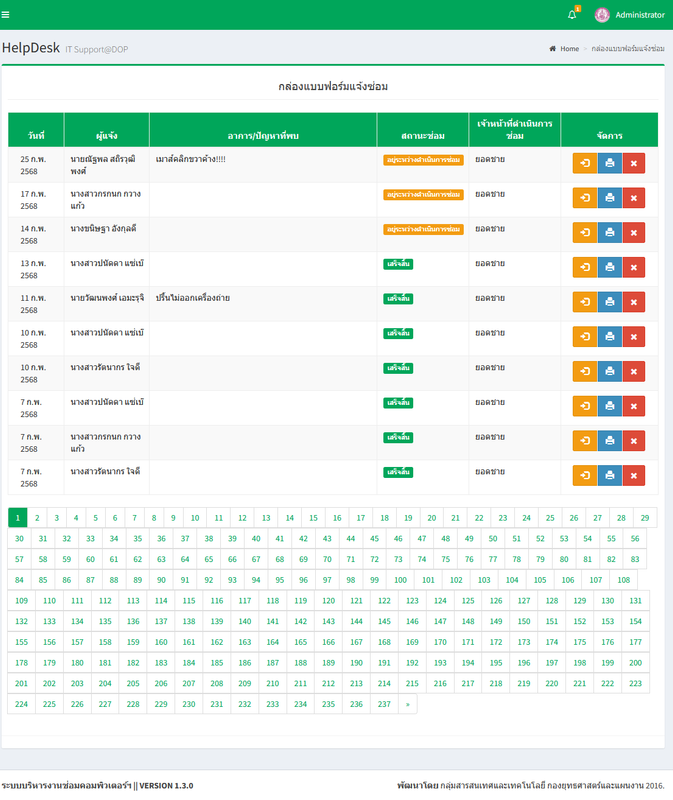
Task: Delete the 13 ก.พ. 2568 request
Action: pyautogui.click(x=634, y=267)
